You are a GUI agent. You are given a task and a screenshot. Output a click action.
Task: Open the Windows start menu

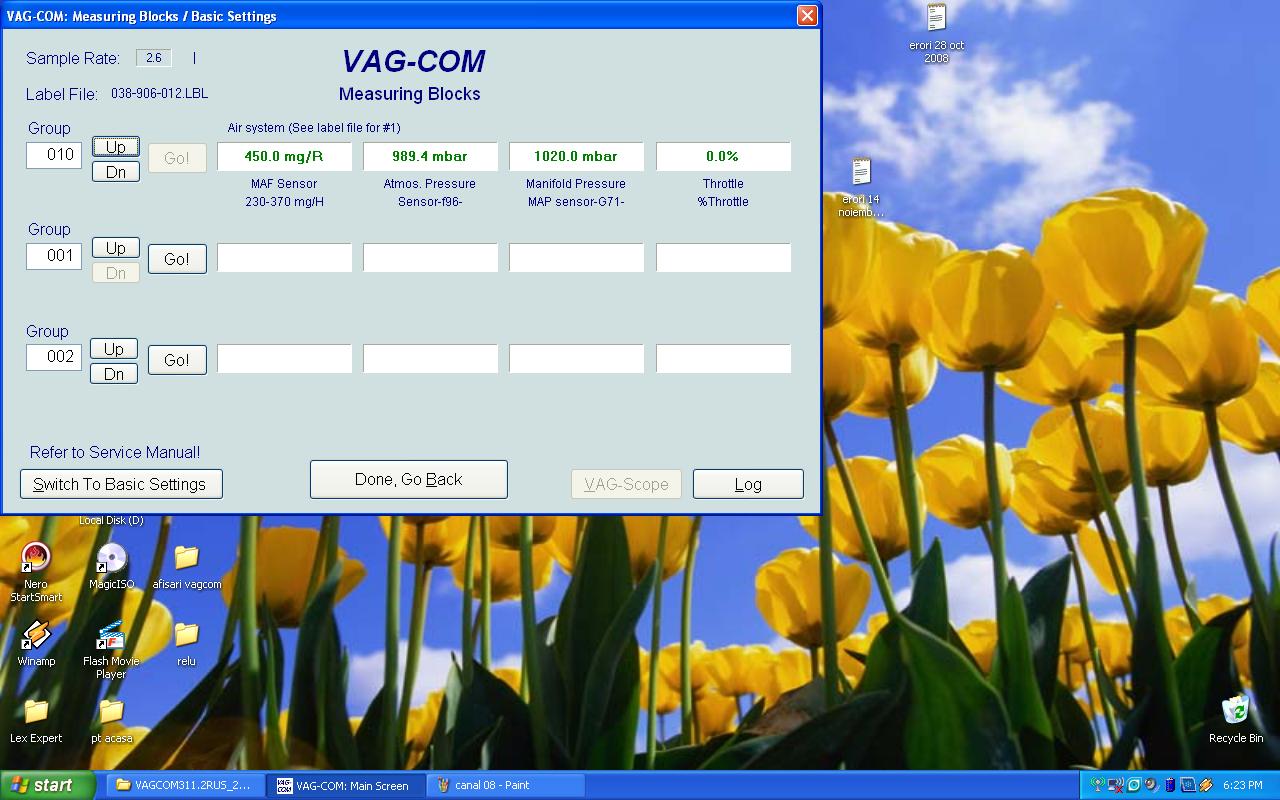tap(45, 785)
